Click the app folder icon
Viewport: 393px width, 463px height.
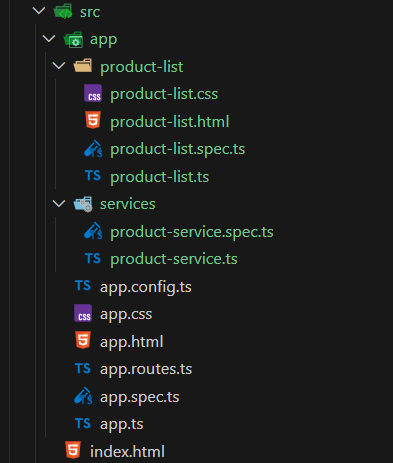(x=73, y=40)
